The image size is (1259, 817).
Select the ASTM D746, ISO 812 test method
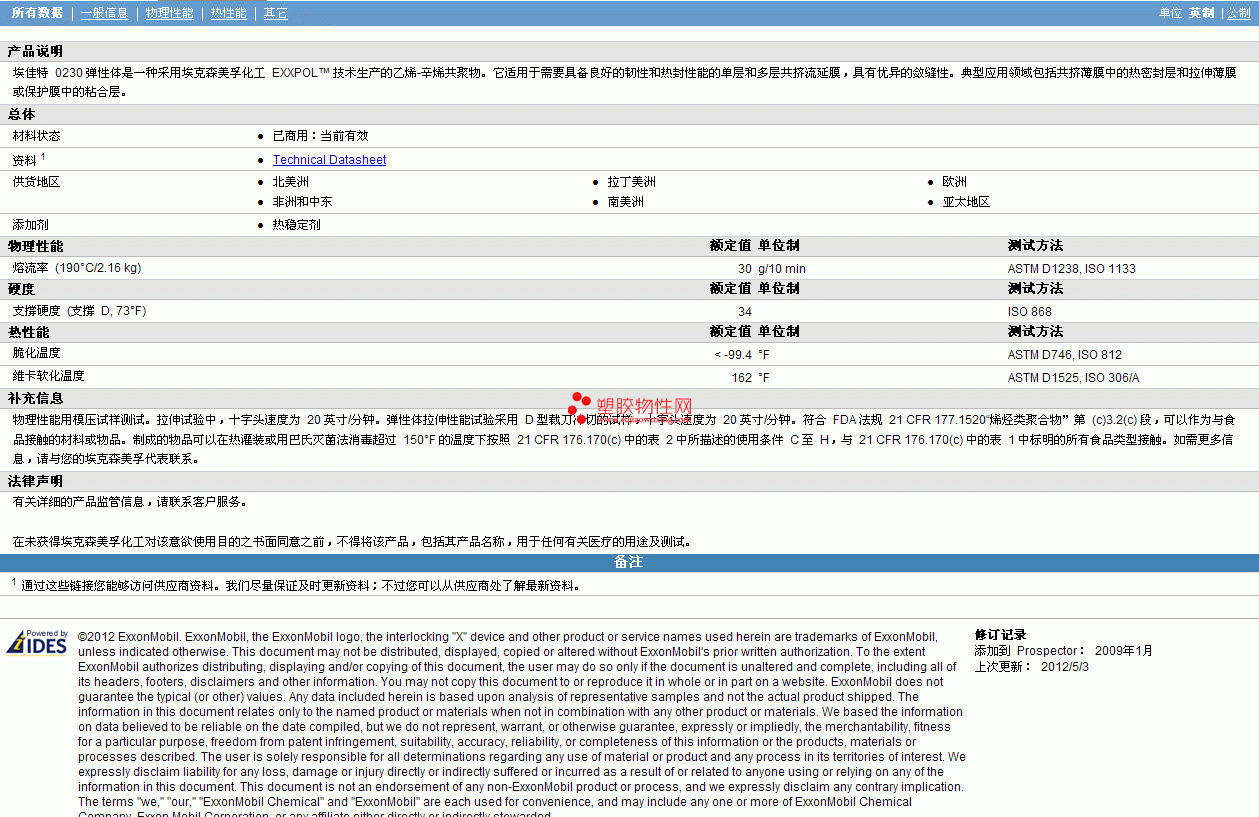1065,355
